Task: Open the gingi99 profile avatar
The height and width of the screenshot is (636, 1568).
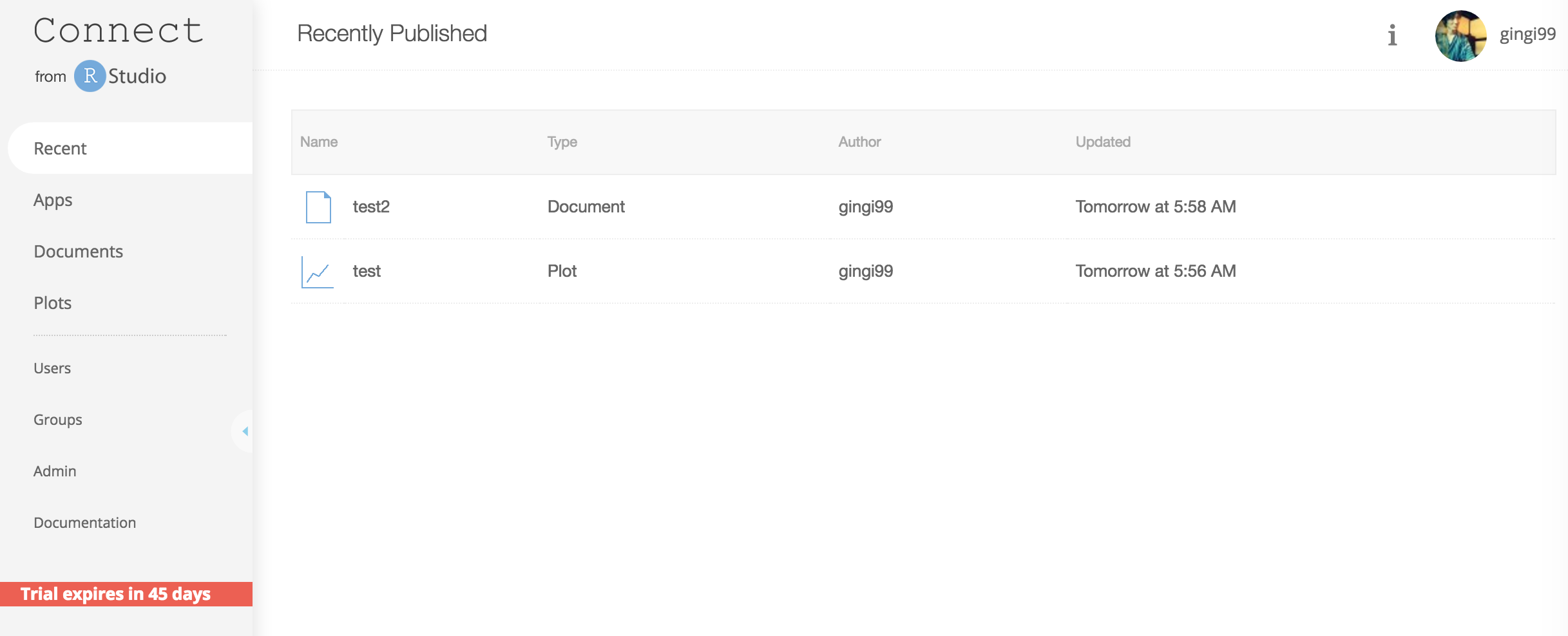Action: click(x=1461, y=37)
